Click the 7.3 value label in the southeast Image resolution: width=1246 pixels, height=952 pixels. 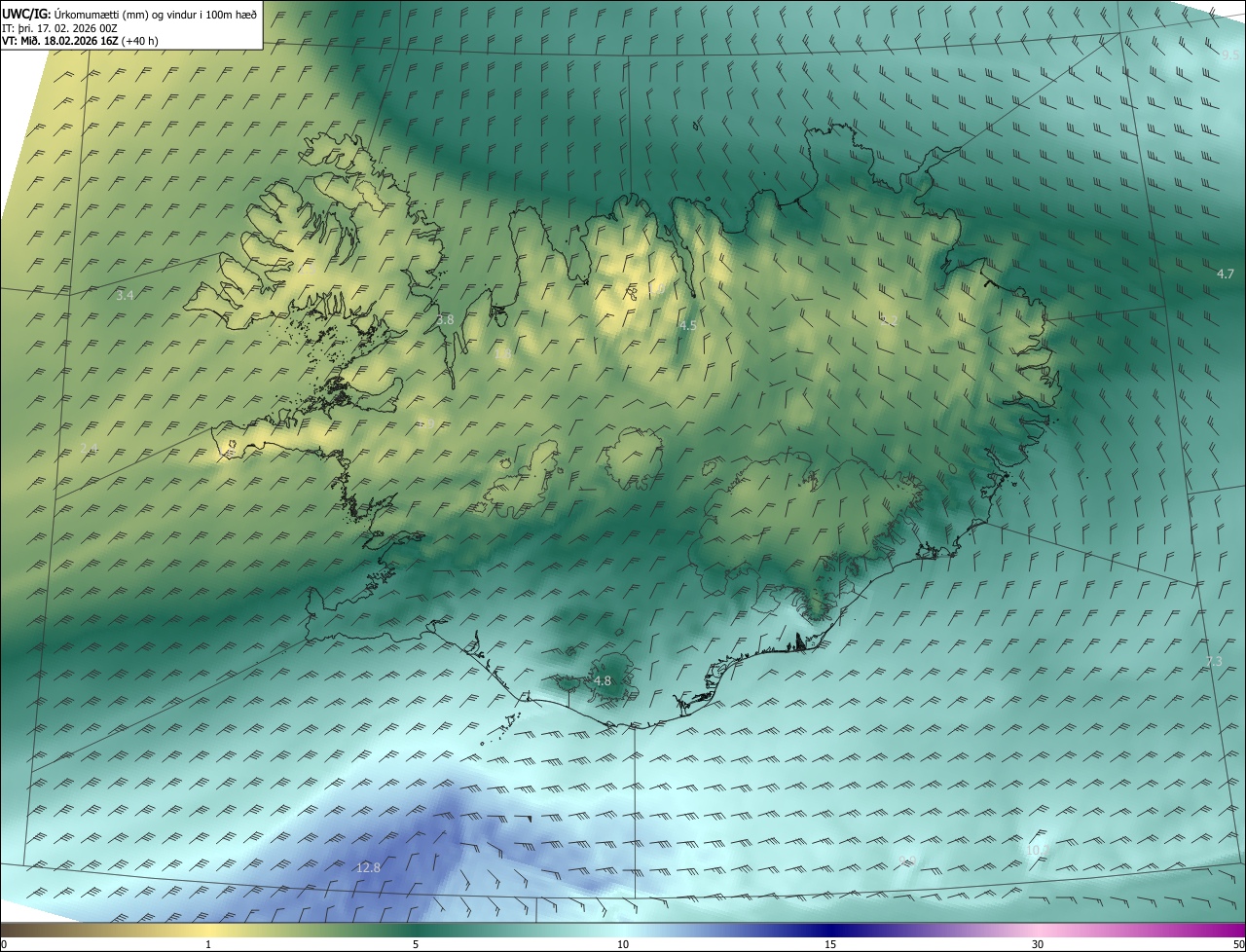pyautogui.click(x=1213, y=661)
